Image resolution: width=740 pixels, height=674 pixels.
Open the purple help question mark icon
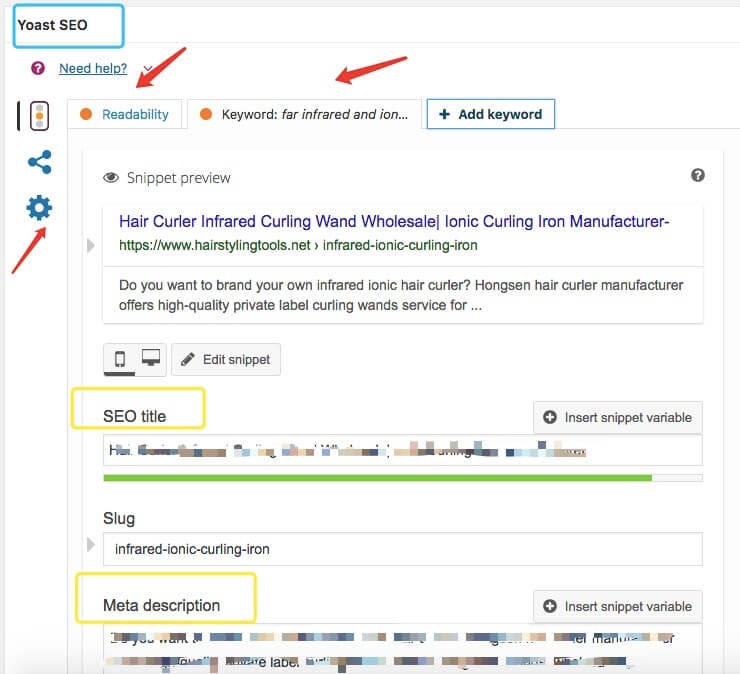[38, 68]
